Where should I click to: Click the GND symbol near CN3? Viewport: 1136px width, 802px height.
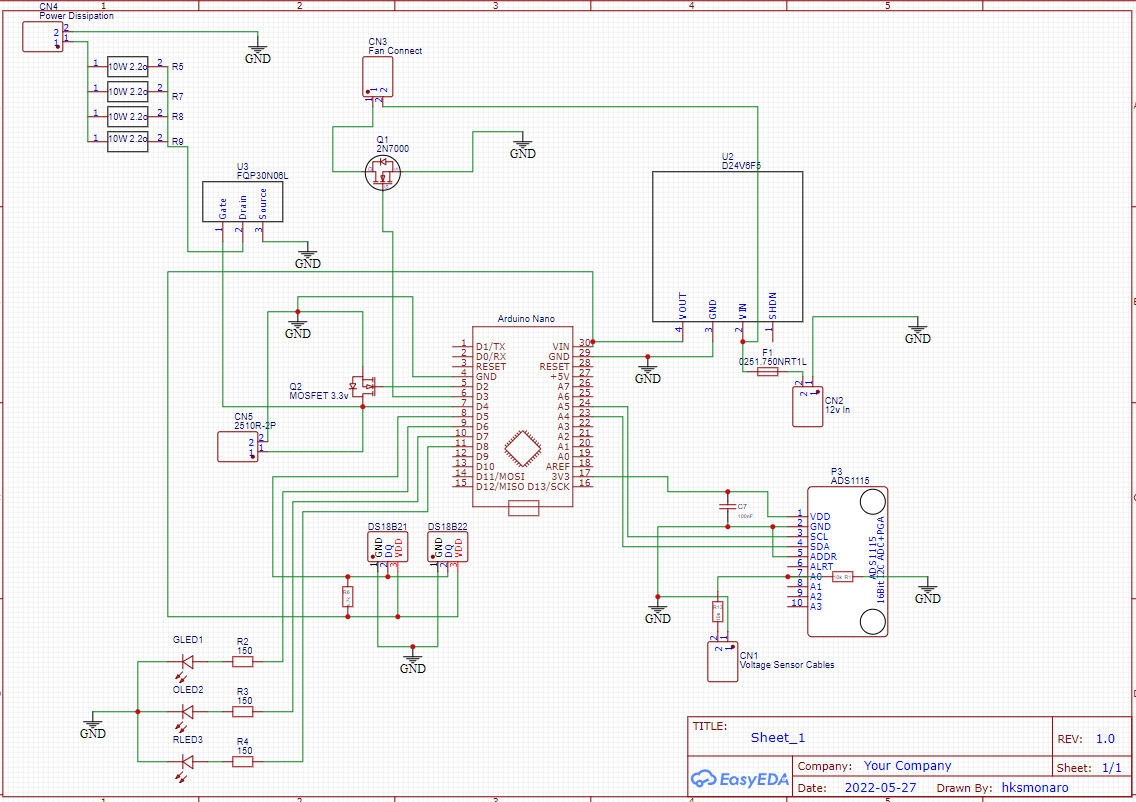[521, 145]
